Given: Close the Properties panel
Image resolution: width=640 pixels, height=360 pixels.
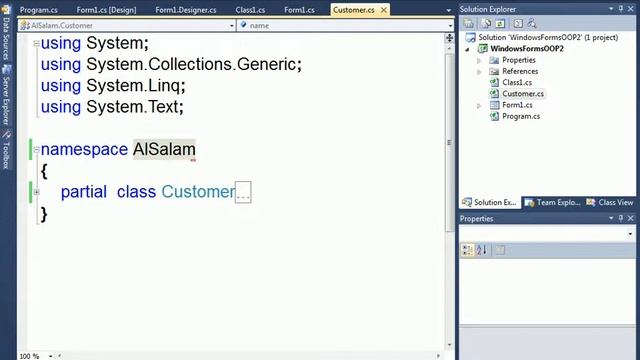Looking at the screenshot, I should 631,218.
